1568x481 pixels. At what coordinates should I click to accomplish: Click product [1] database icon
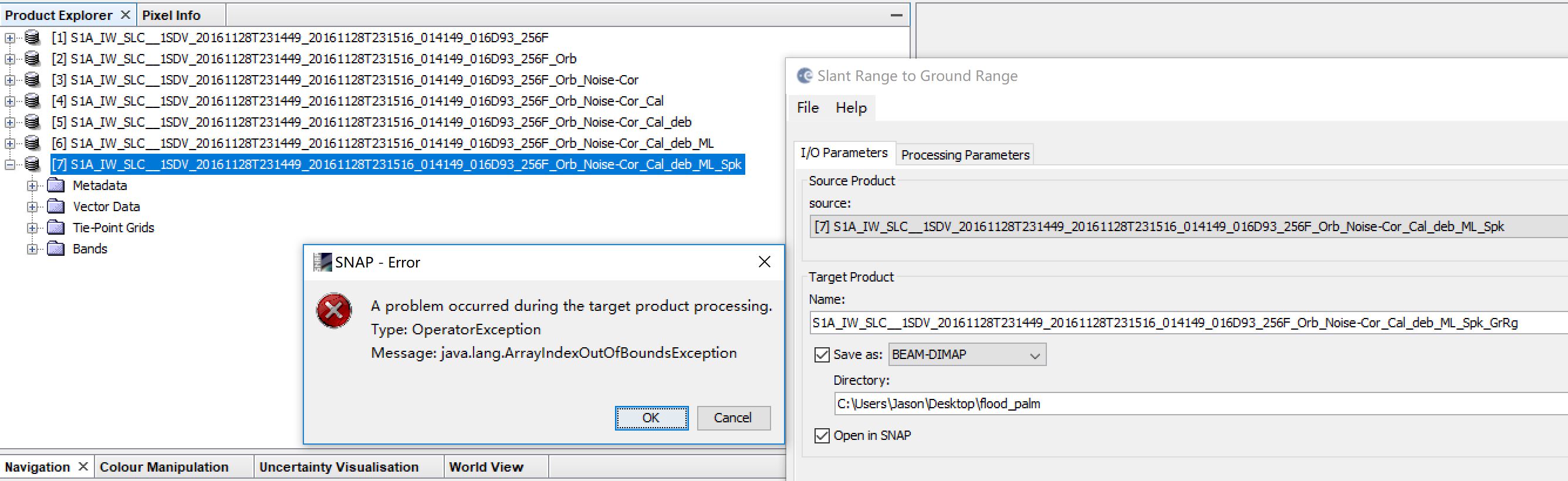[32, 38]
